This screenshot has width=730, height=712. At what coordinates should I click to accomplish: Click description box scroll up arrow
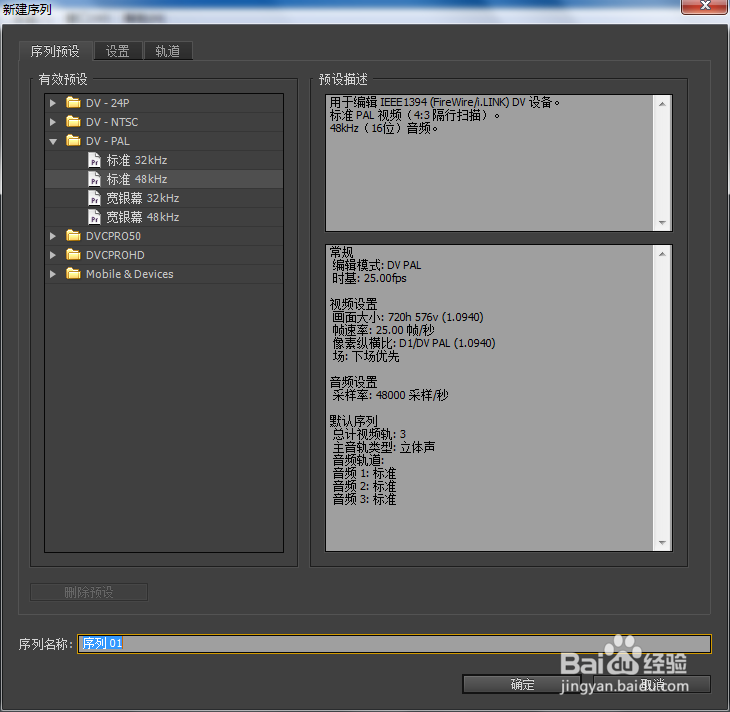pyautogui.click(x=662, y=104)
